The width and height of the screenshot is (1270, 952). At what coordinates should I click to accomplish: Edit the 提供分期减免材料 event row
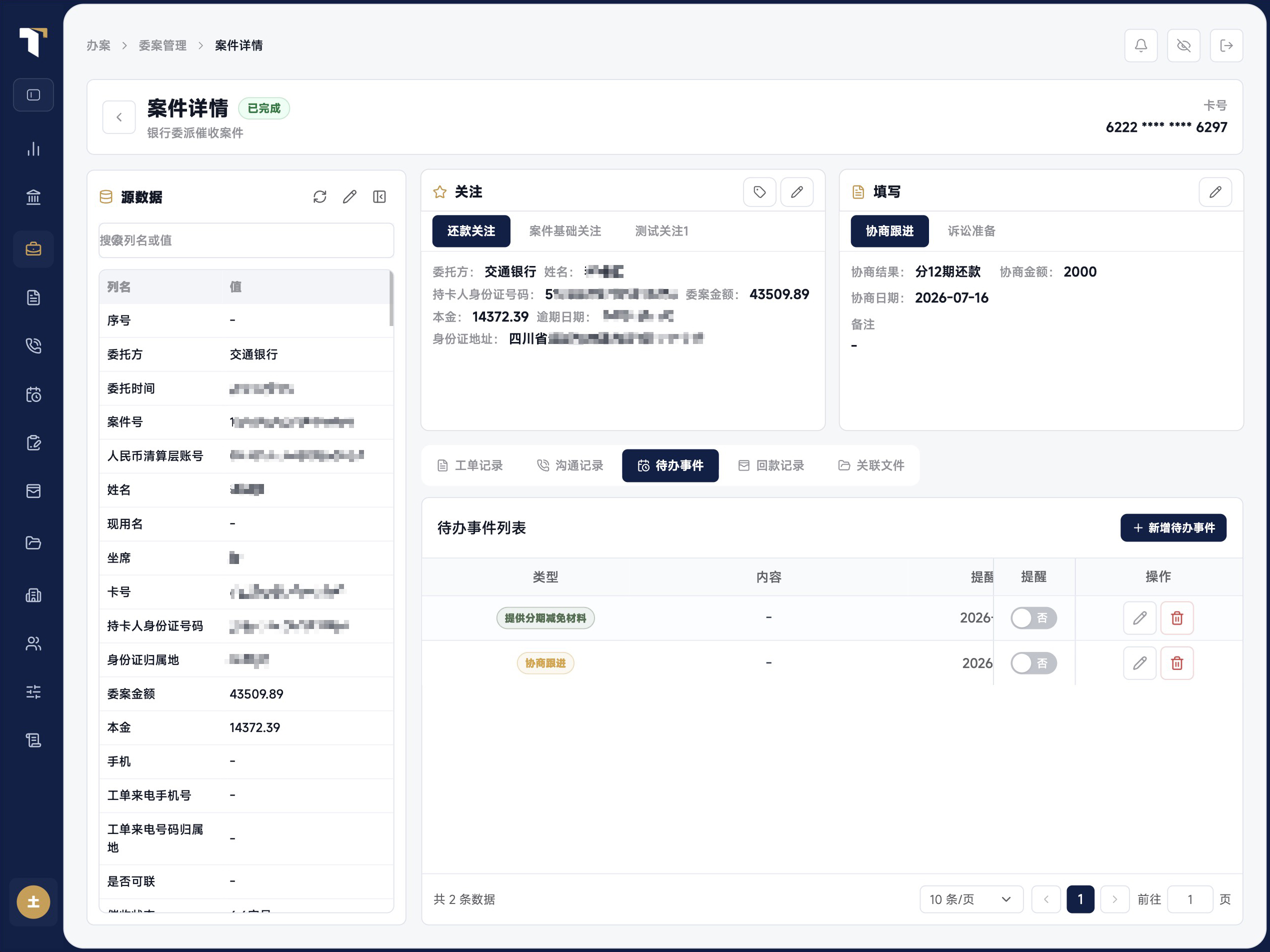pyautogui.click(x=1139, y=618)
